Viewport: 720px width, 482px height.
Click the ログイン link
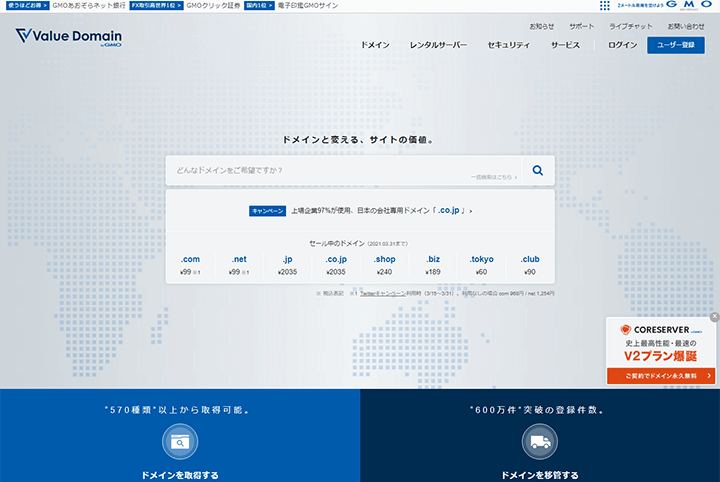[622, 46]
